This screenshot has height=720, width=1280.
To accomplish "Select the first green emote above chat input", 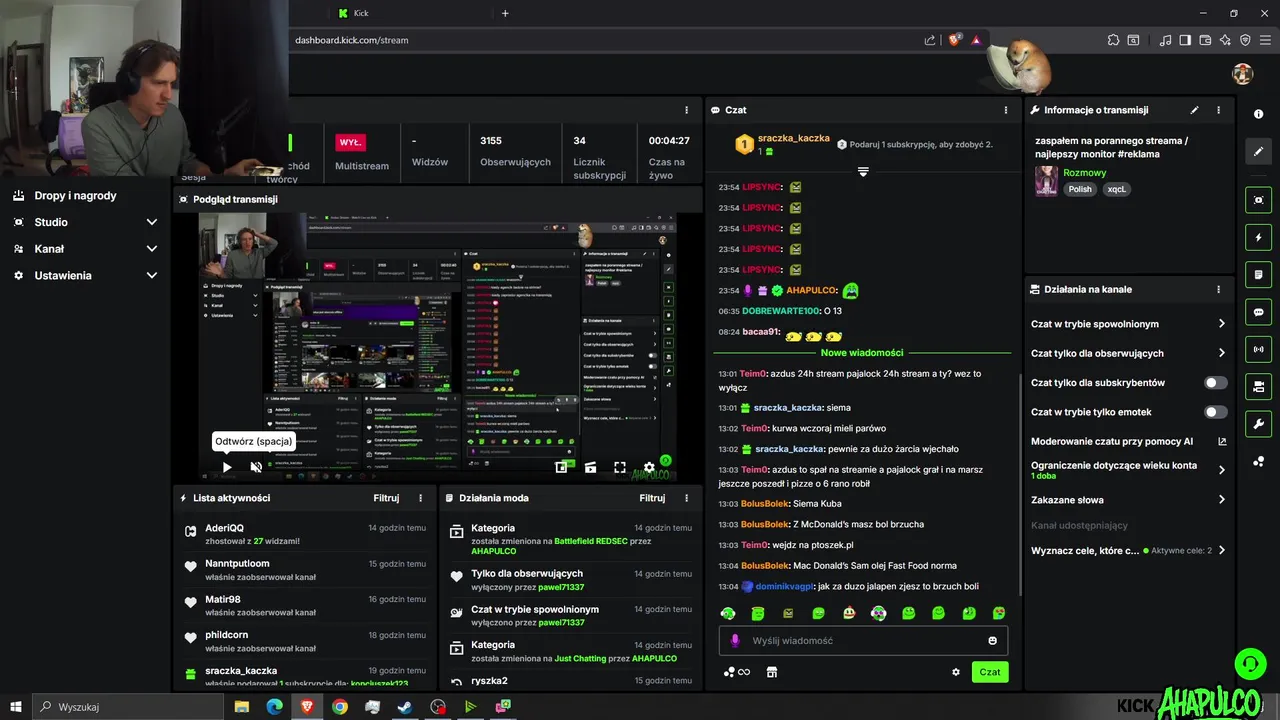I will pyautogui.click(x=728, y=613).
